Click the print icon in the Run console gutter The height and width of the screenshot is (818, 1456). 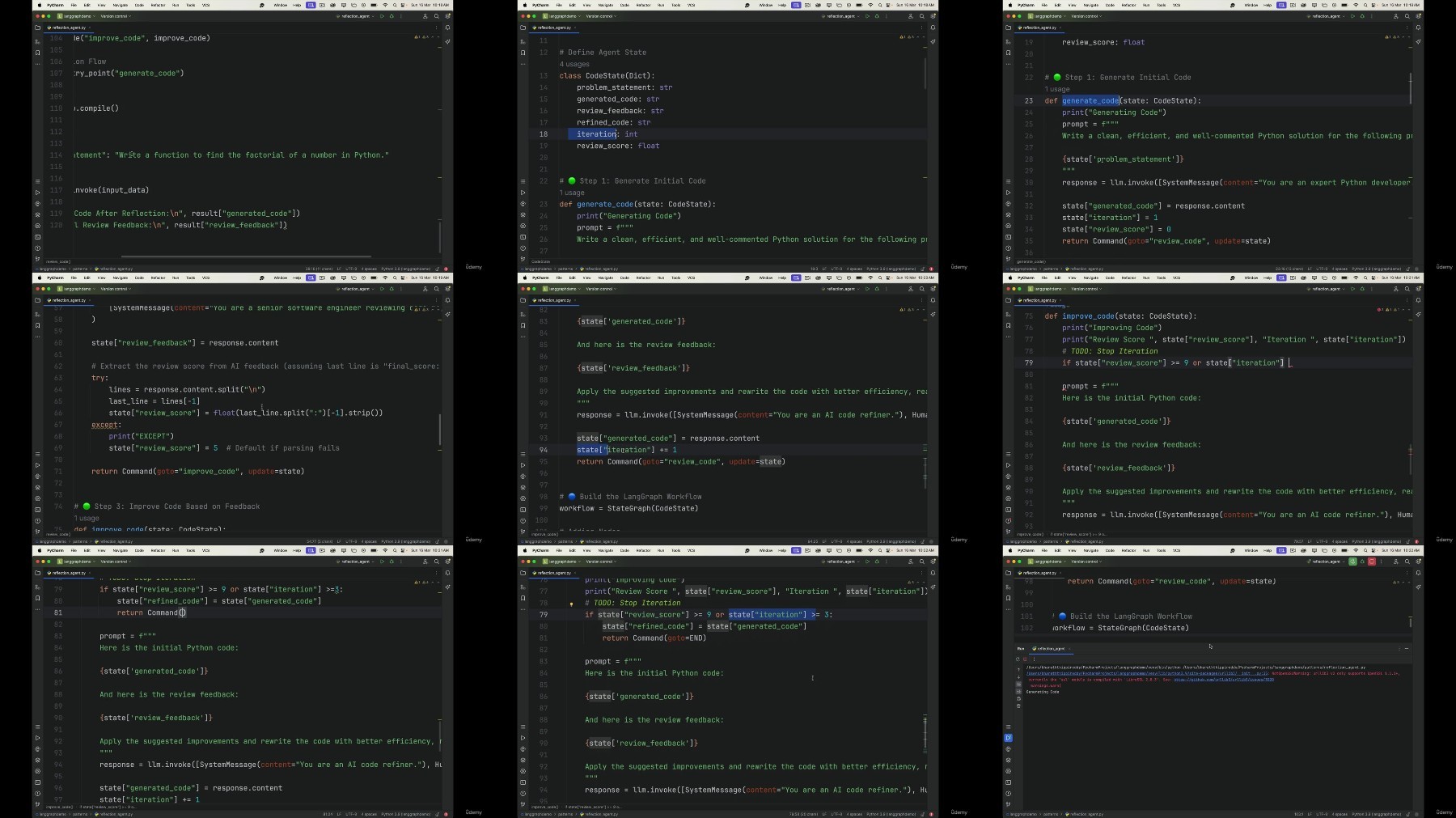1018,699
